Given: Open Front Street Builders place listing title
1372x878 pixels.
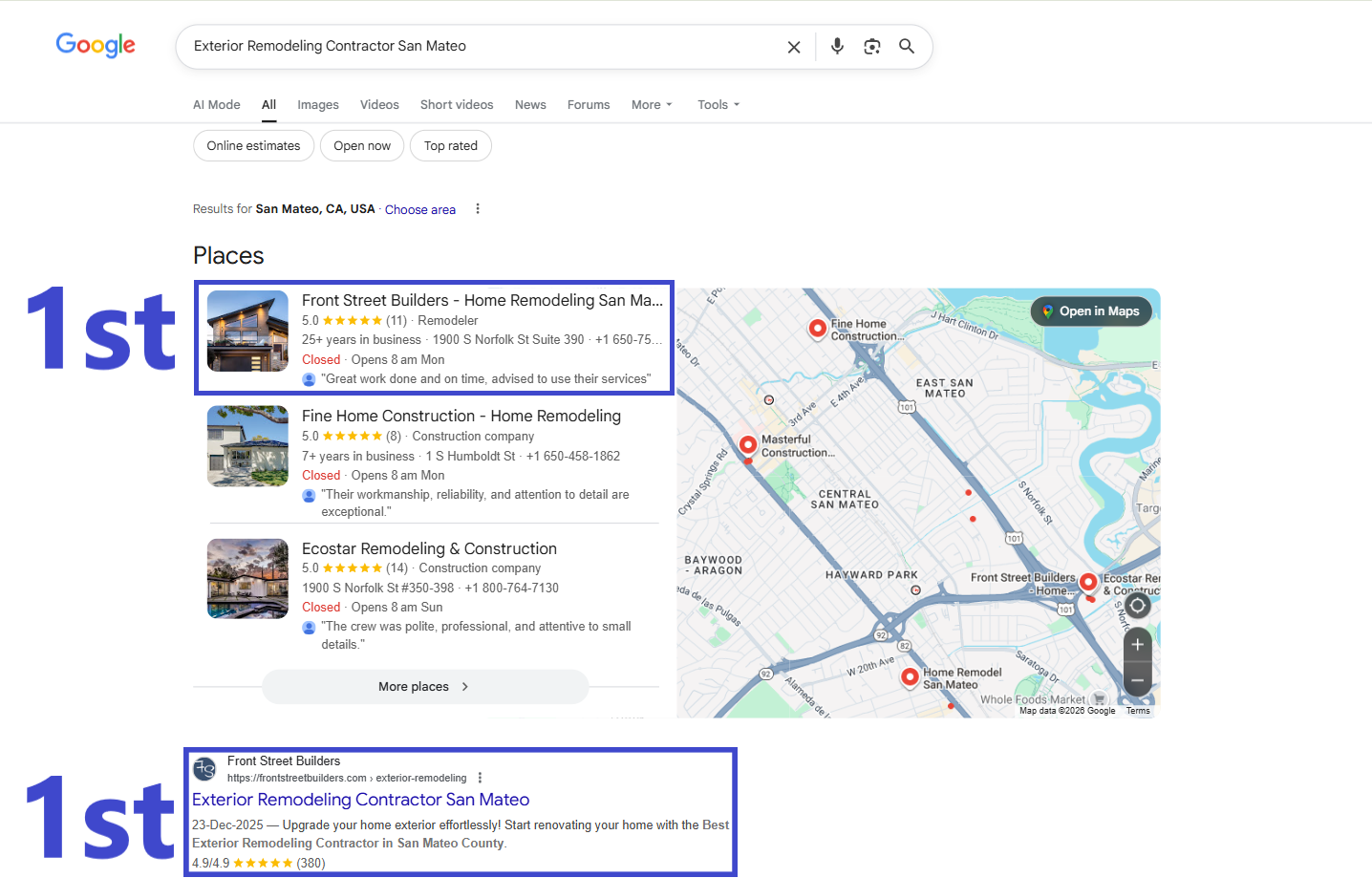Looking at the screenshot, I should pos(482,300).
